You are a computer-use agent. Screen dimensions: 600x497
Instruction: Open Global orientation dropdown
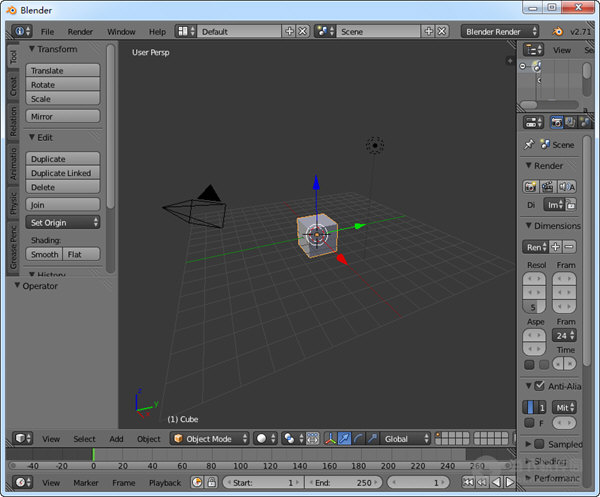[x=405, y=438]
